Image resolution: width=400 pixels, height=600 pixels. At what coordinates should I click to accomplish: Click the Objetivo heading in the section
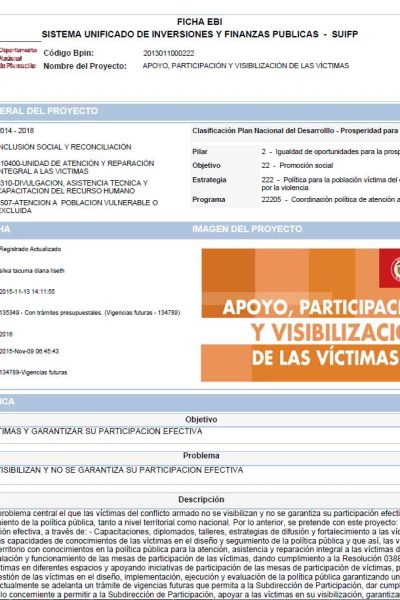click(201, 419)
